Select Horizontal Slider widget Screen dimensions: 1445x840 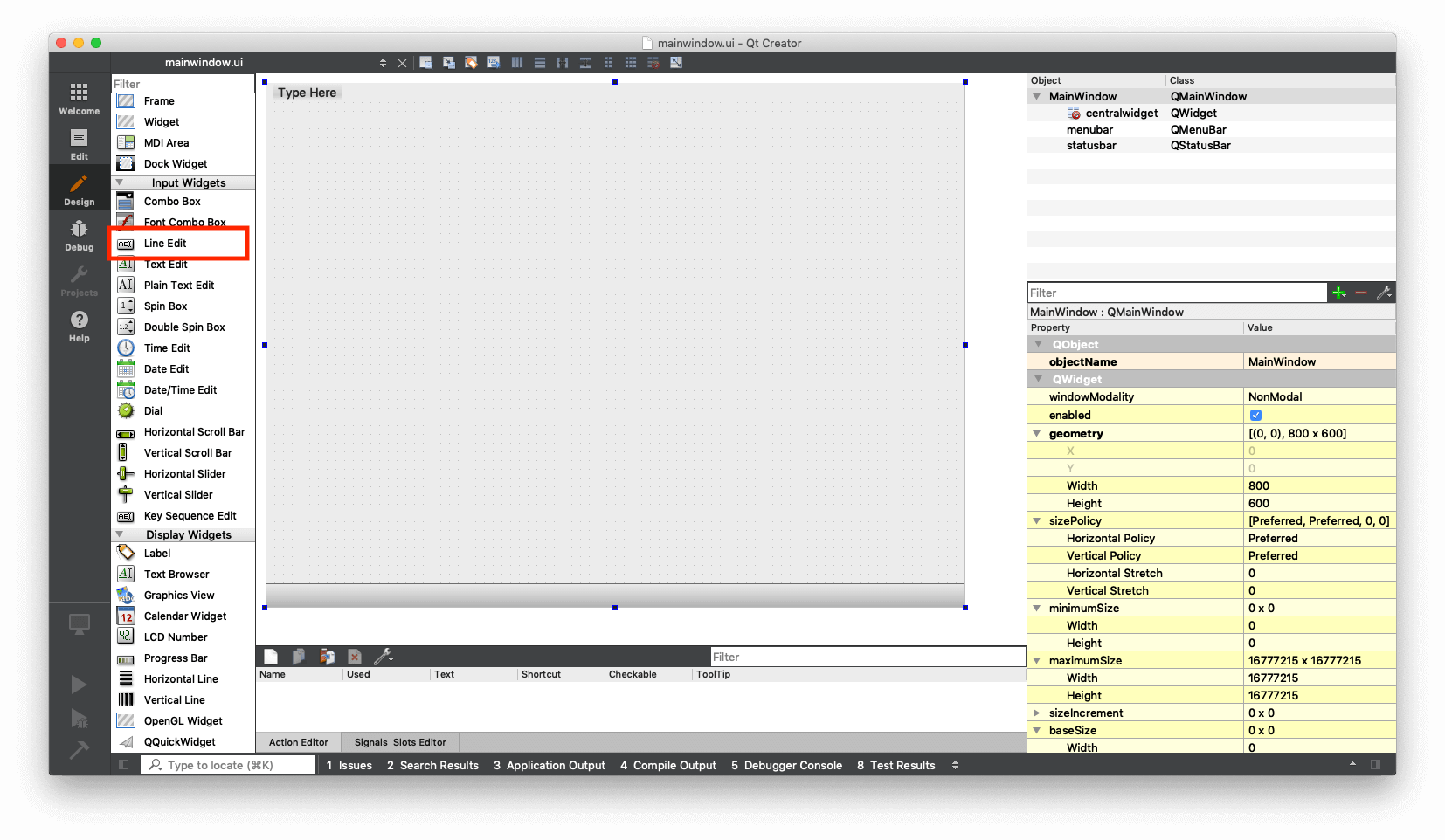tap(183, 474)
